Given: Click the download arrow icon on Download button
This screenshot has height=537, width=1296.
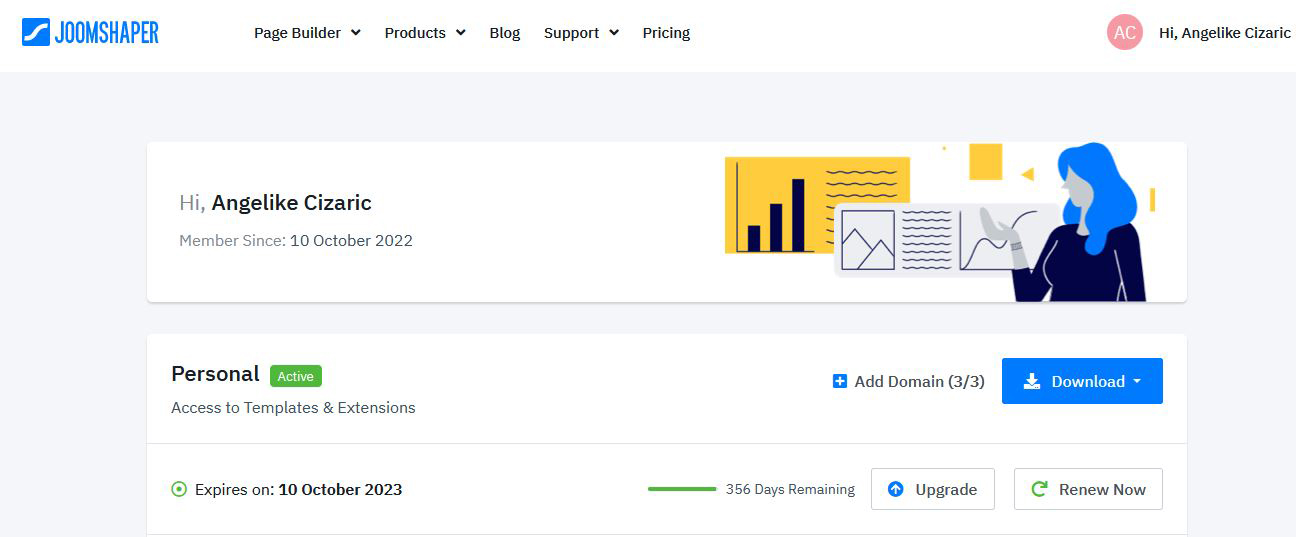Looking at the screenshot, I should [x=1032, y=381].
